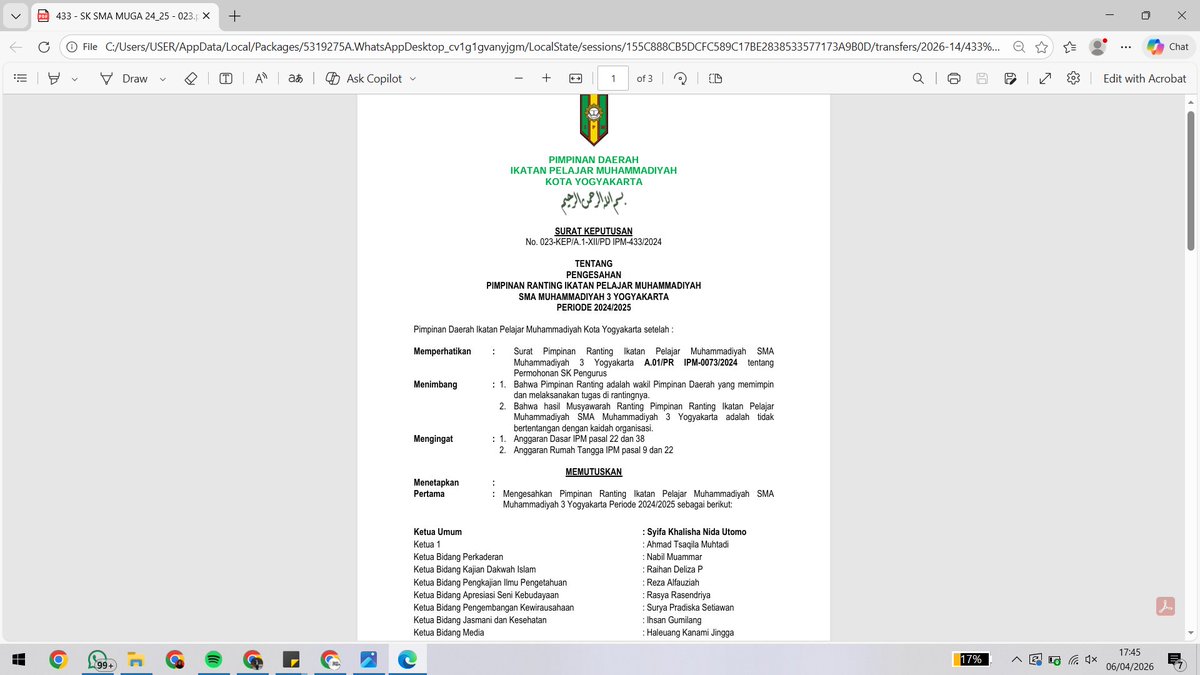The width and height of the screenshot is (1200, 675).
Task: Show hidden system tray icons
Action: [x=1017, y=660]
